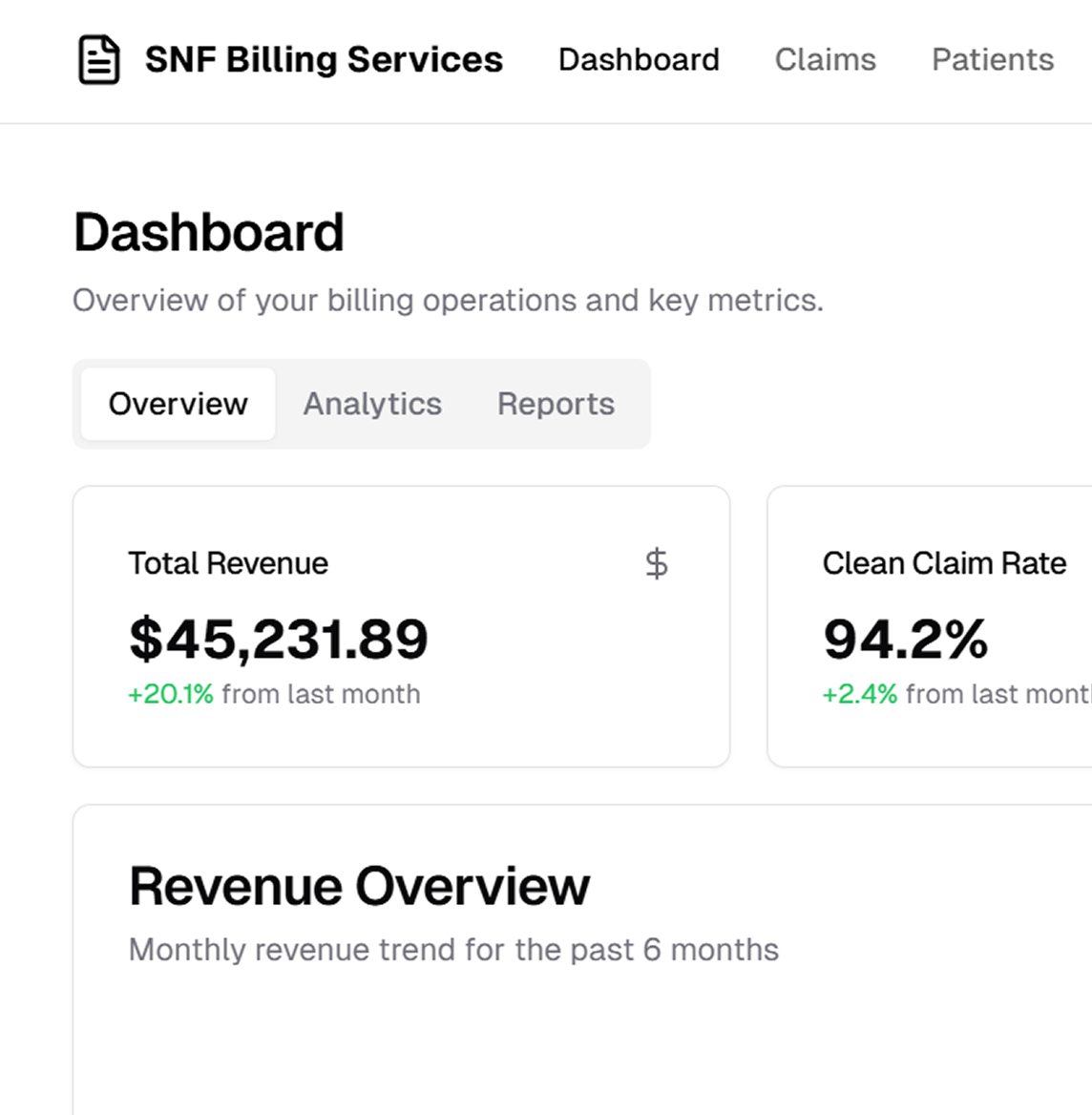Click the $45,231.89 revenue amount
Screen dimensions: 1092x1115
(x=279, y=639)
